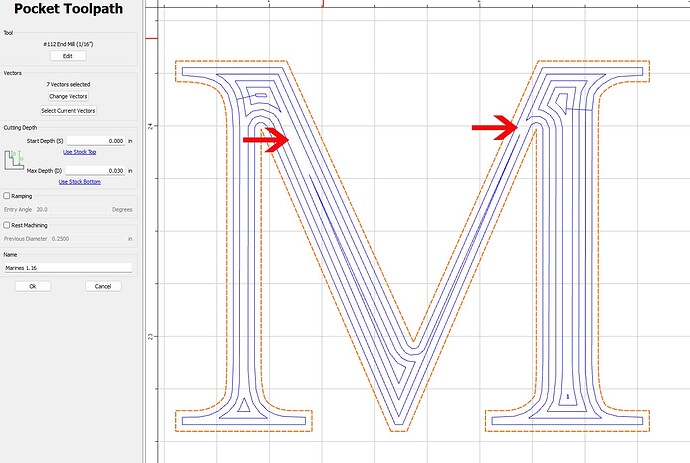The width and height of the screenshot is (690, 463).
Task: Click the 'Cutting Depth' section label
Action: (x=20, y=128)
